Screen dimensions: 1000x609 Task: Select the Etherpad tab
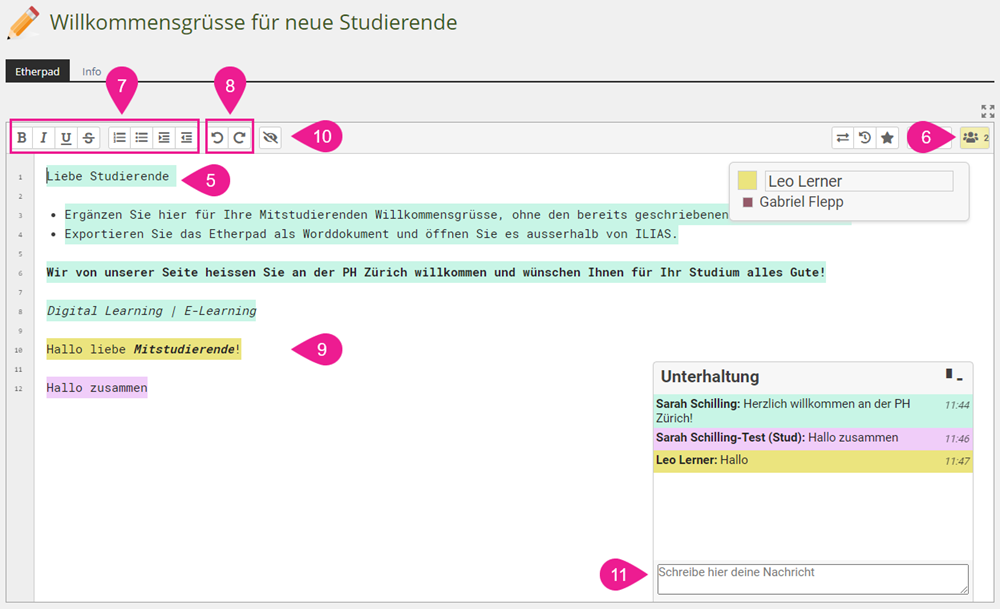(37, 72)
